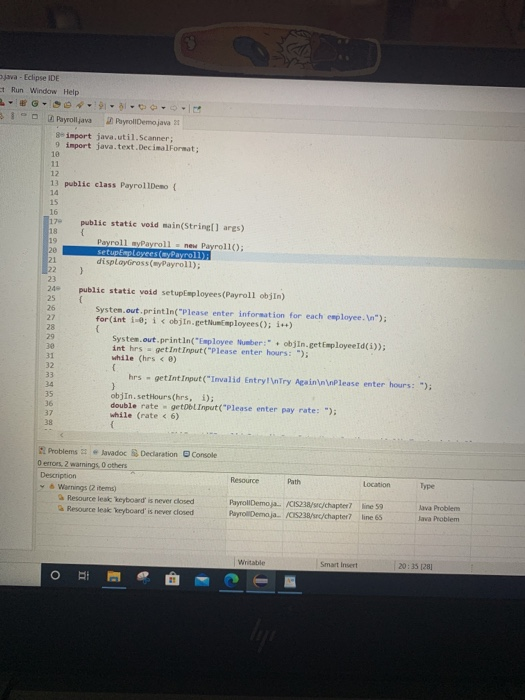
Task: Close the PayrollDemo.java tab with its X
Action: click(176, 122)
